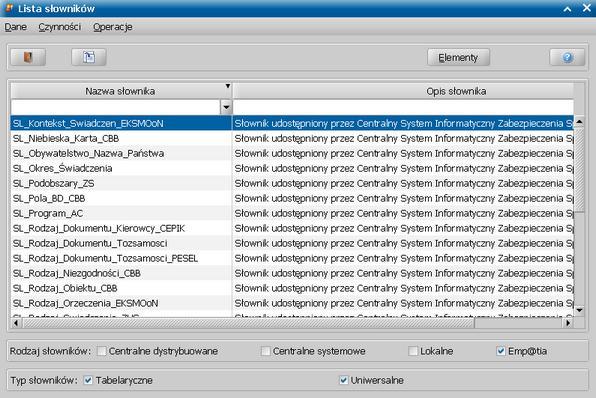This screenshot has height=398, width=596.
Task: Open the Dane menu
Action: coord(16,27)
